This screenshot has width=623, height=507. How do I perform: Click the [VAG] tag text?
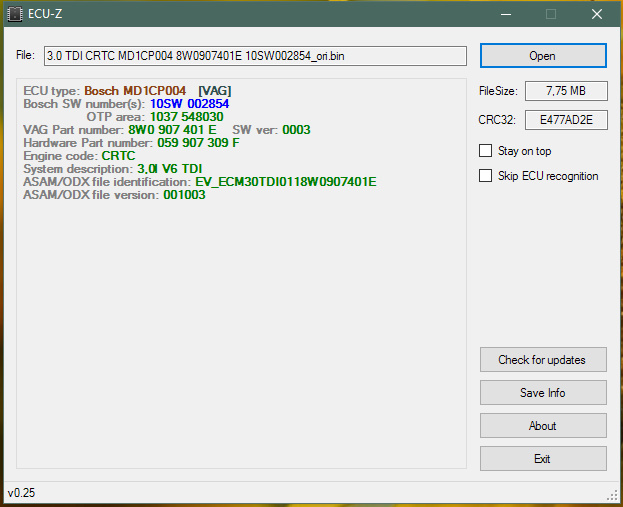tap(215, 91)
